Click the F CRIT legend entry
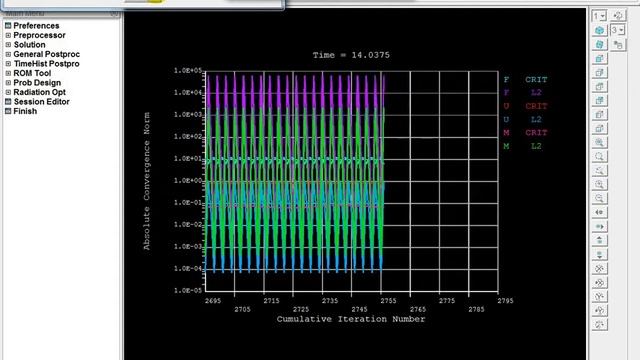 [x=525, y=80]
